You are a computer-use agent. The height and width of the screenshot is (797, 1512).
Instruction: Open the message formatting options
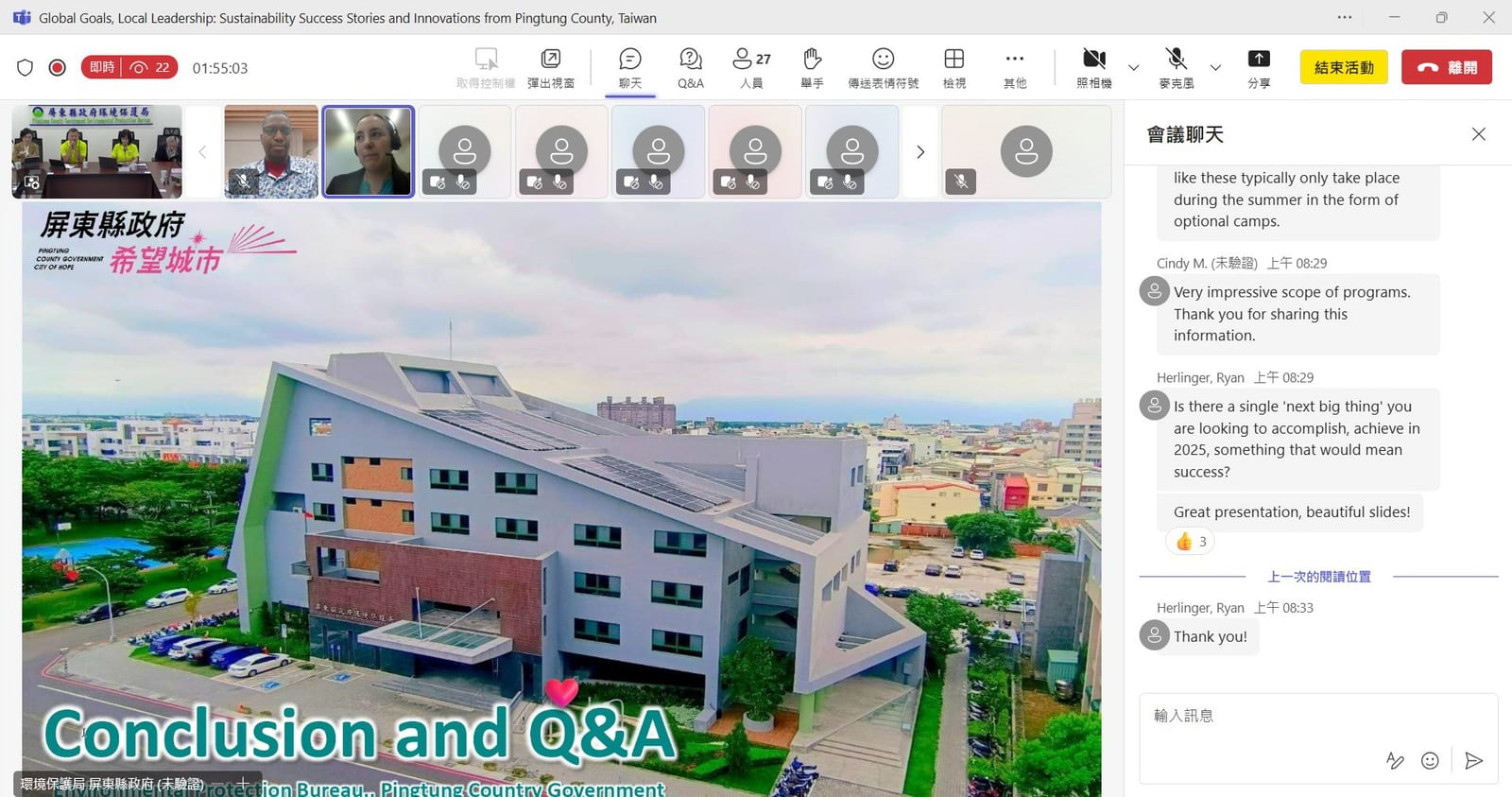pyautogui.click(x=1395, y=760)
